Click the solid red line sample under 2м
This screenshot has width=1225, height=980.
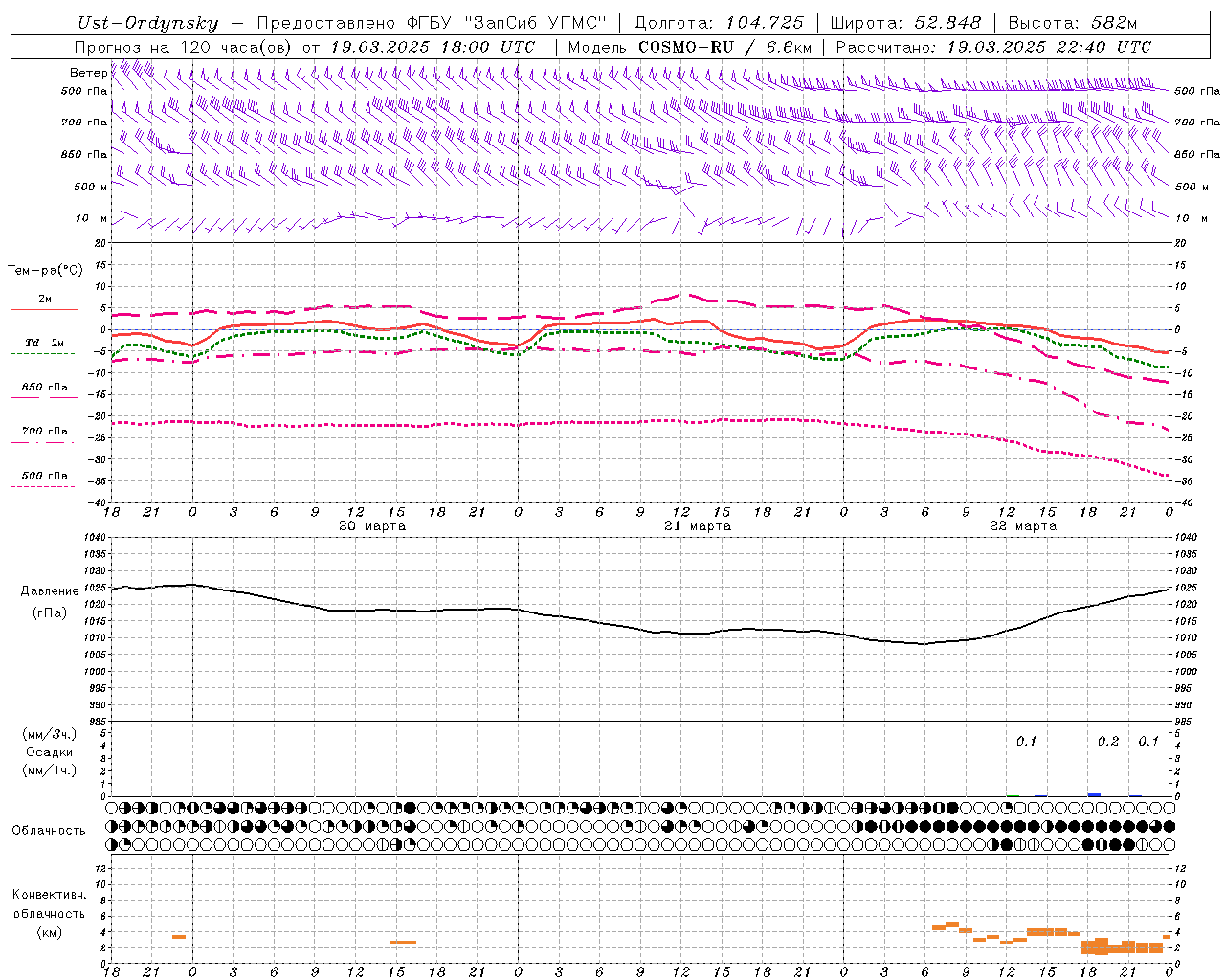coord(44,309)
